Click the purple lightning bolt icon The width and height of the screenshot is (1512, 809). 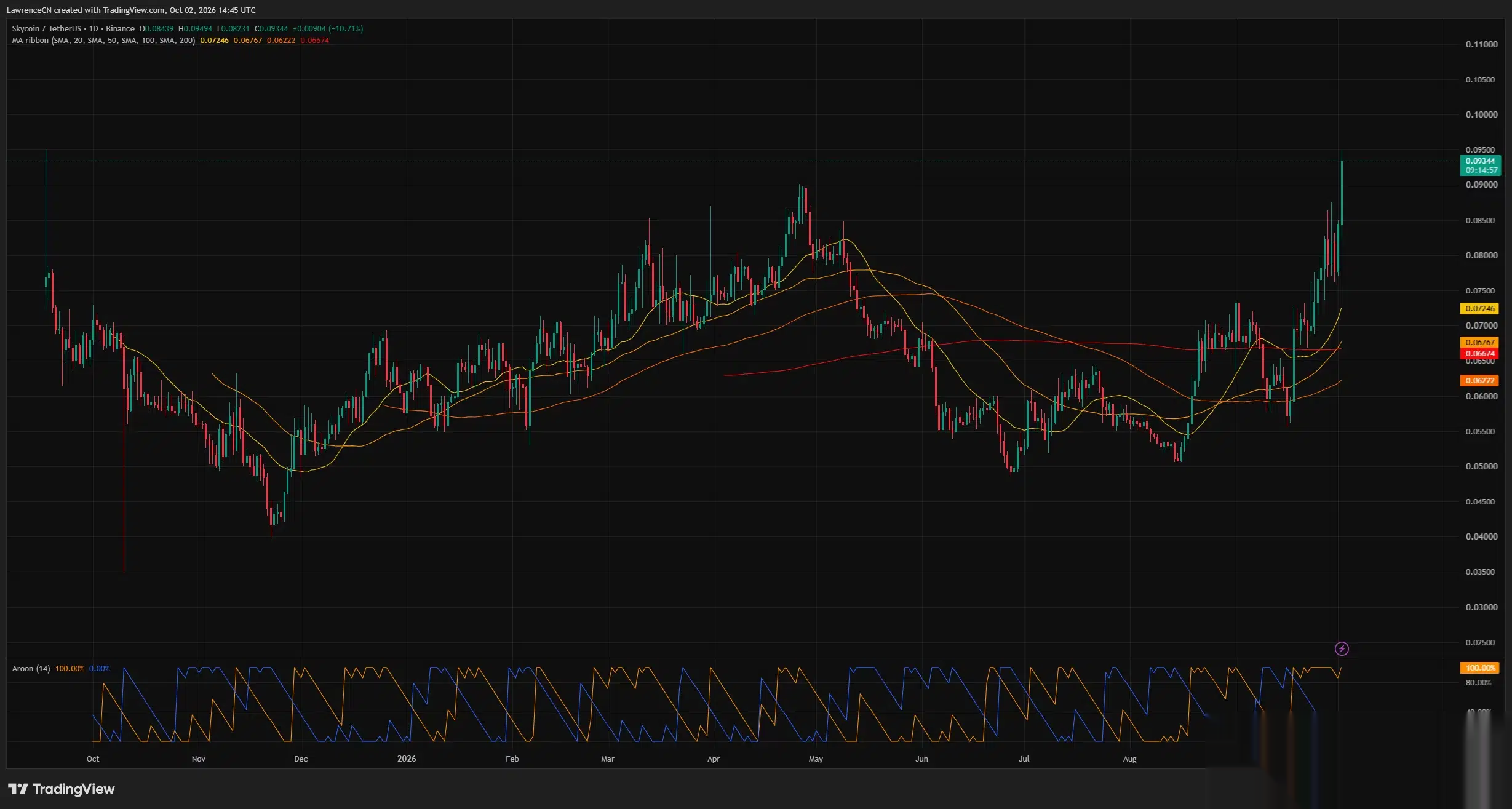[1342, 648]
